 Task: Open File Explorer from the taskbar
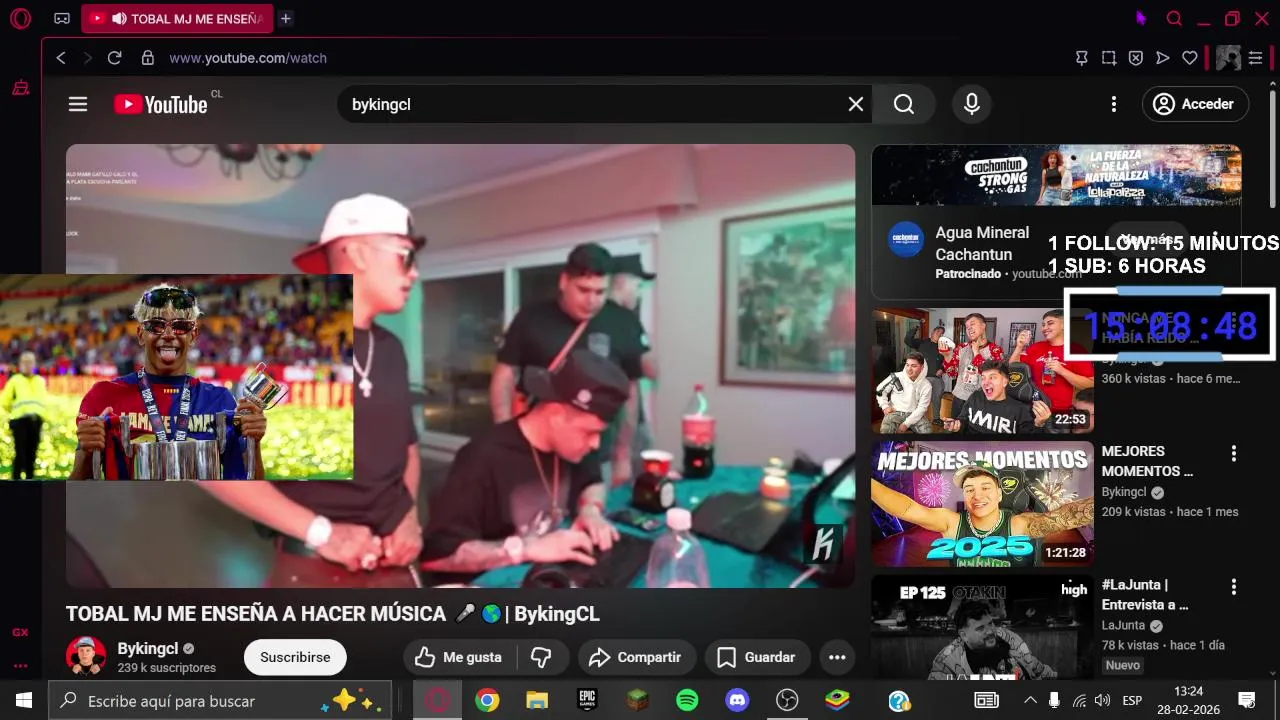(537, 701)
